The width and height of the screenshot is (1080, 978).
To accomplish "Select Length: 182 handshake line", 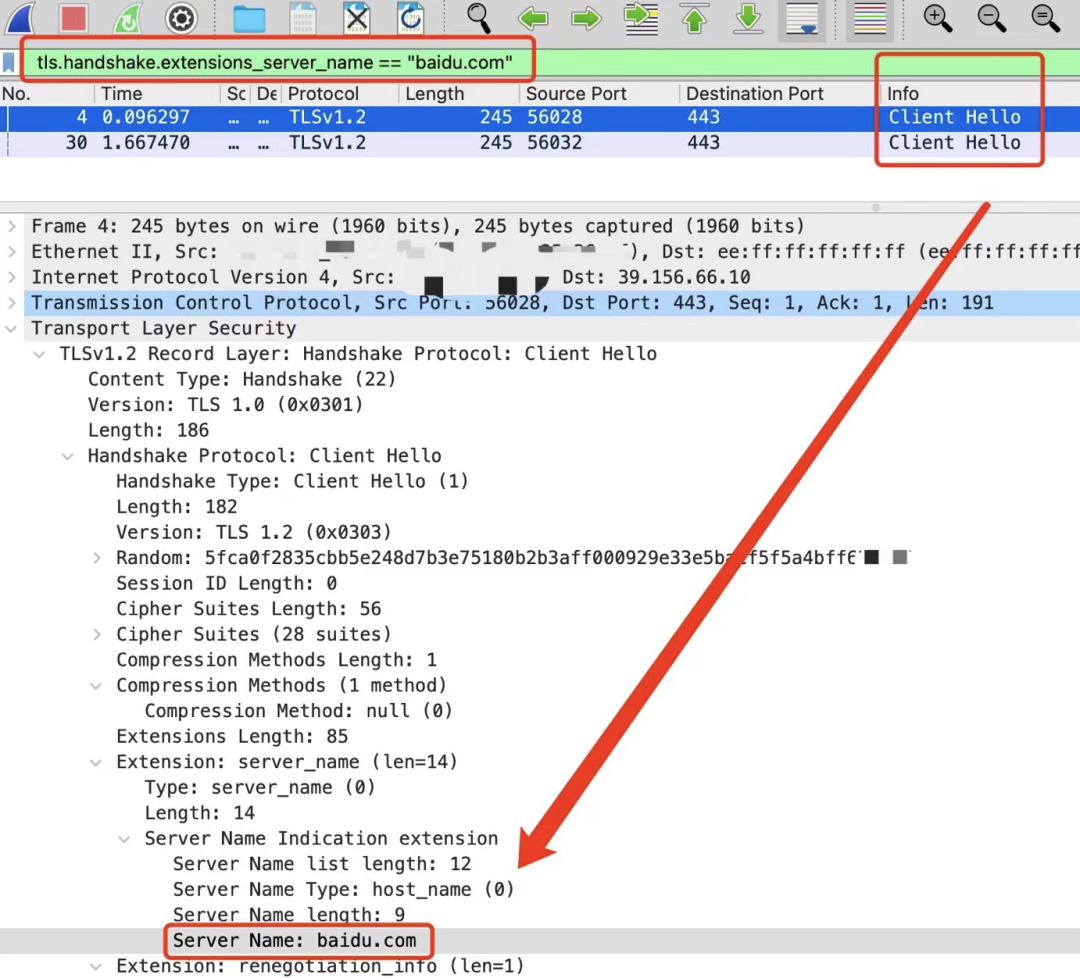I will [176, 507].
